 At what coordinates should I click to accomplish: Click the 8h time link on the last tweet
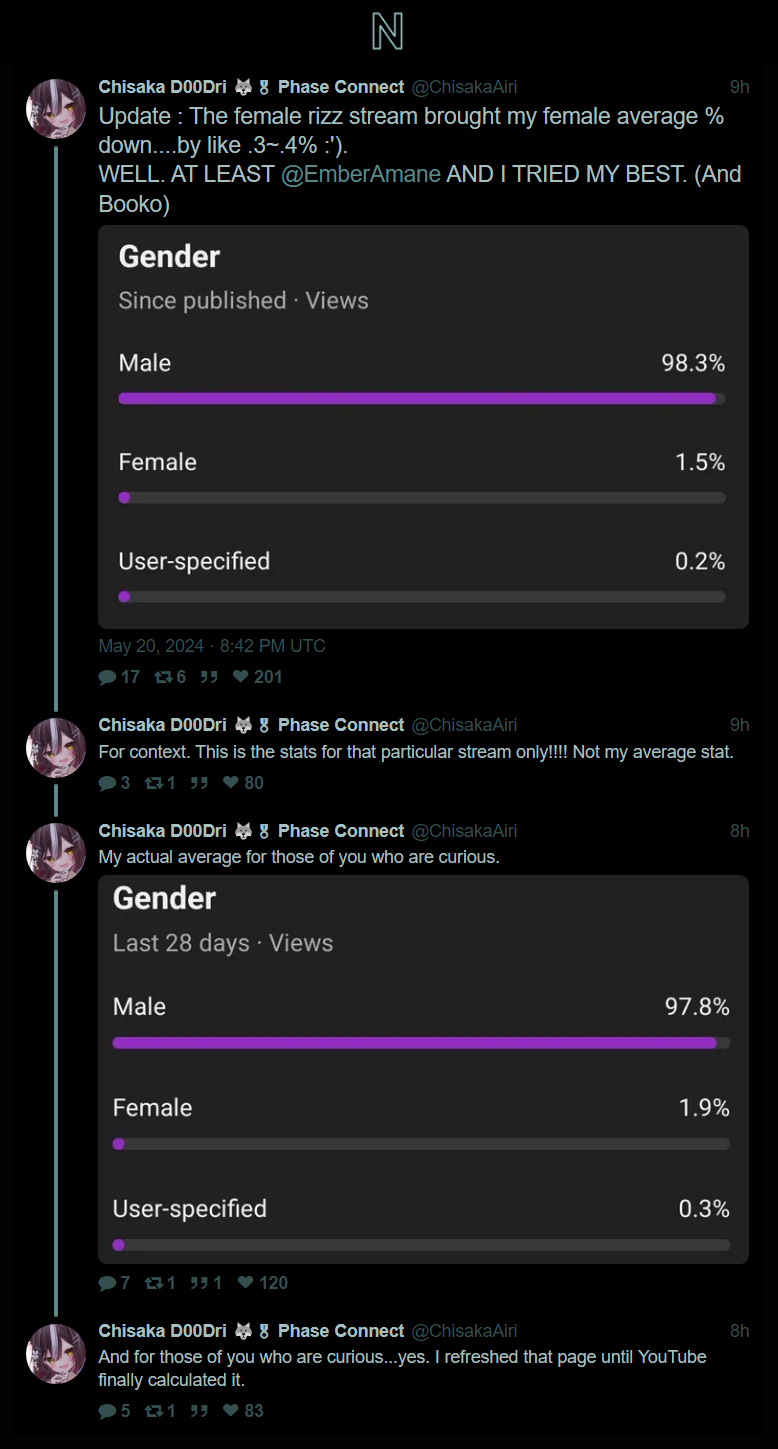739,1331
